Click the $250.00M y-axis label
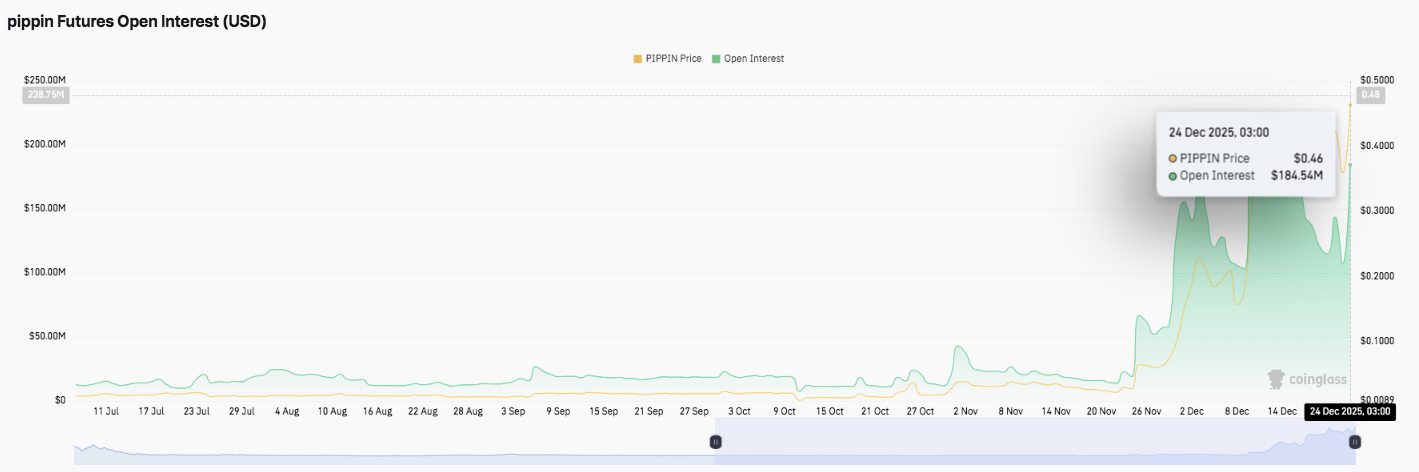Image resolution: width=1419 pixels, height=472 pixels. point(44,80)
